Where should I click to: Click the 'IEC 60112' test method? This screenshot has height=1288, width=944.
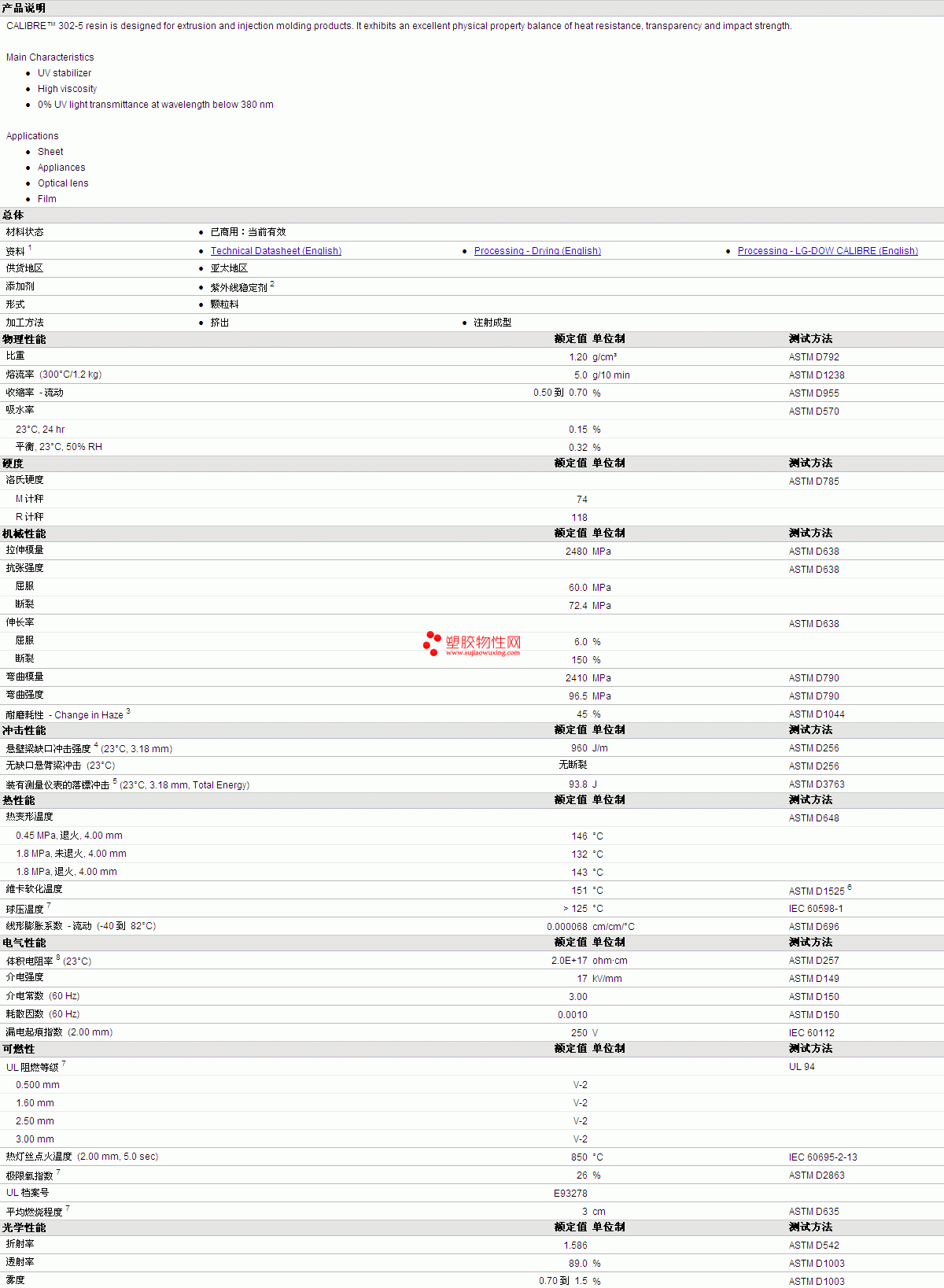812,1033
